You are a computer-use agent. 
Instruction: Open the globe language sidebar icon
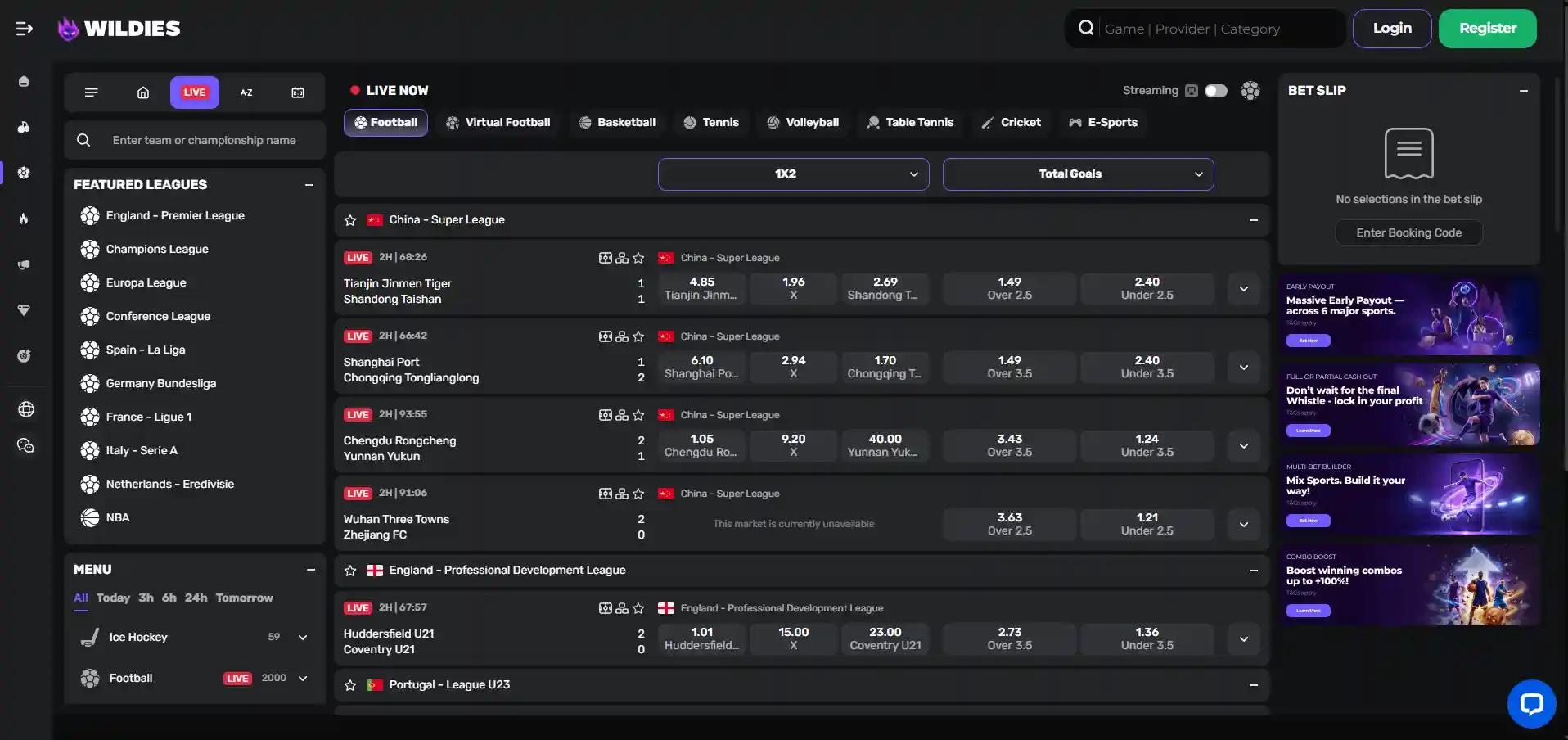click(26, 409)
